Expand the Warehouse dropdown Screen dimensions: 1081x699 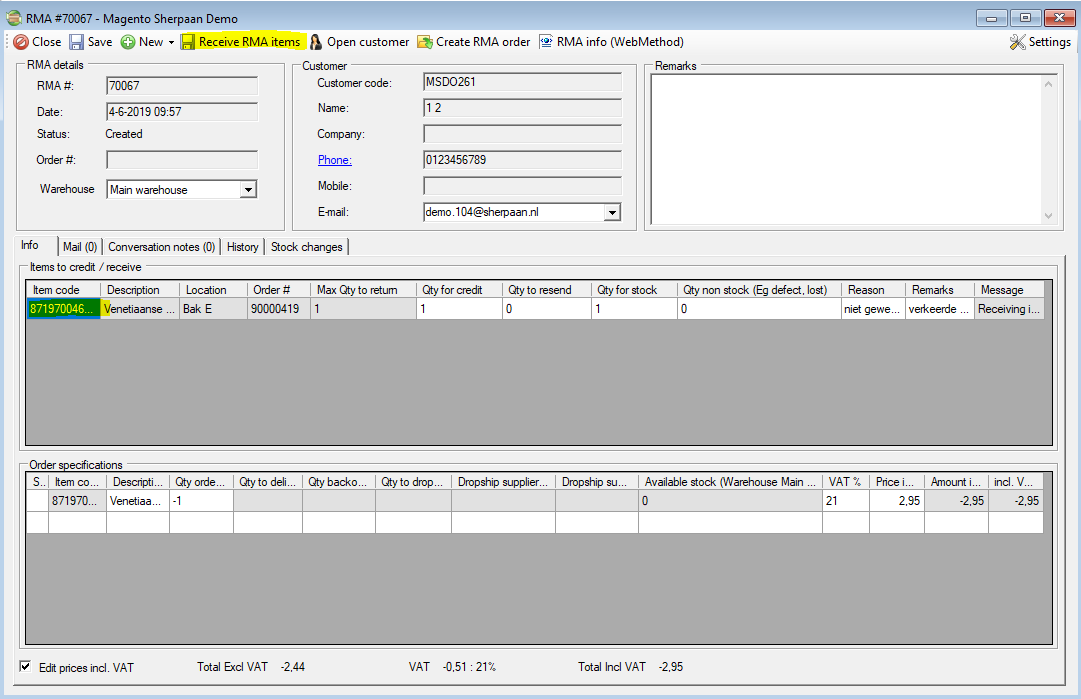[248, 190]
